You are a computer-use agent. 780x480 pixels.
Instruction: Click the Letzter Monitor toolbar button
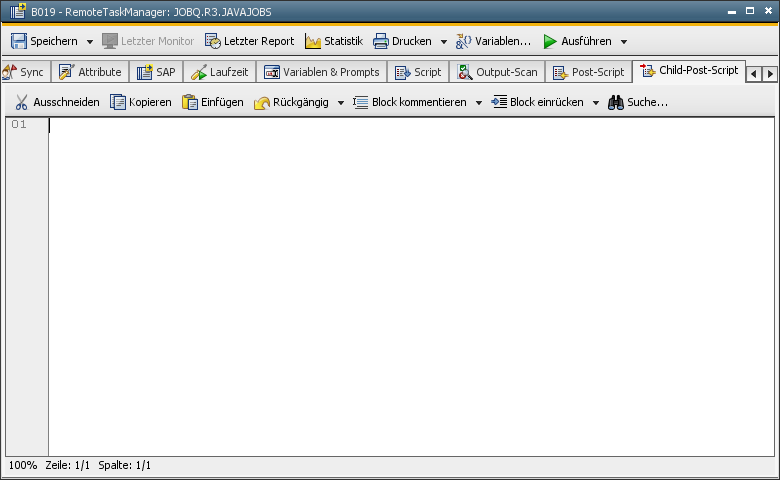pos(148,41)
